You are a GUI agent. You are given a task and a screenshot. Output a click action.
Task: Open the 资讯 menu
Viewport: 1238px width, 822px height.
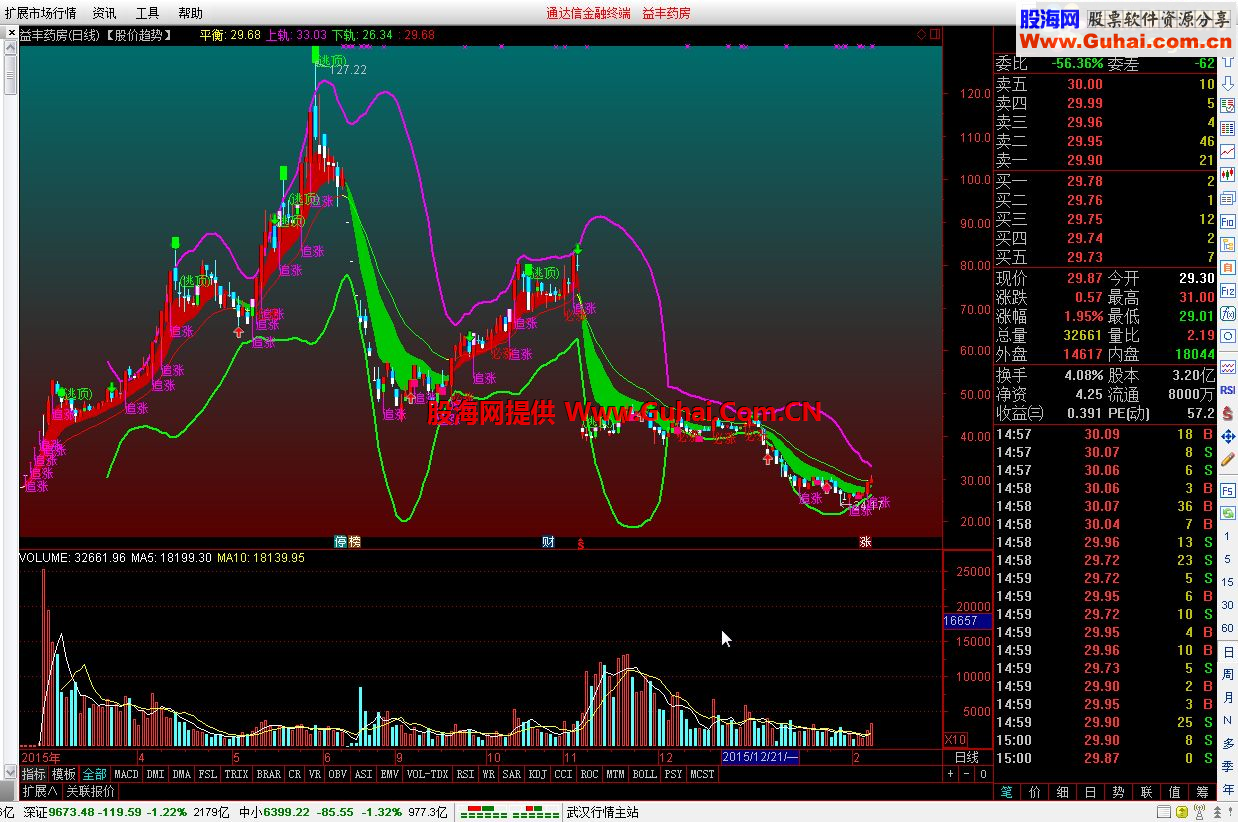pyautogui.click(x=104, y=13)
